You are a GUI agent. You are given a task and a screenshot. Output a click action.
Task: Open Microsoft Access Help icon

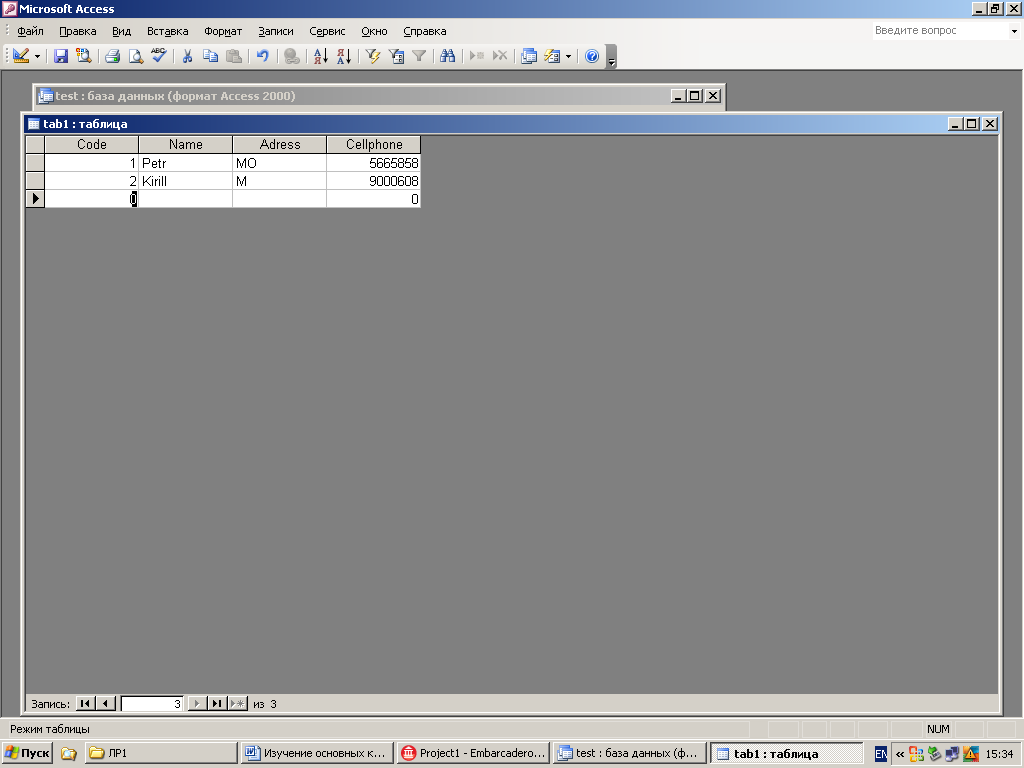[x=592, y=56]
